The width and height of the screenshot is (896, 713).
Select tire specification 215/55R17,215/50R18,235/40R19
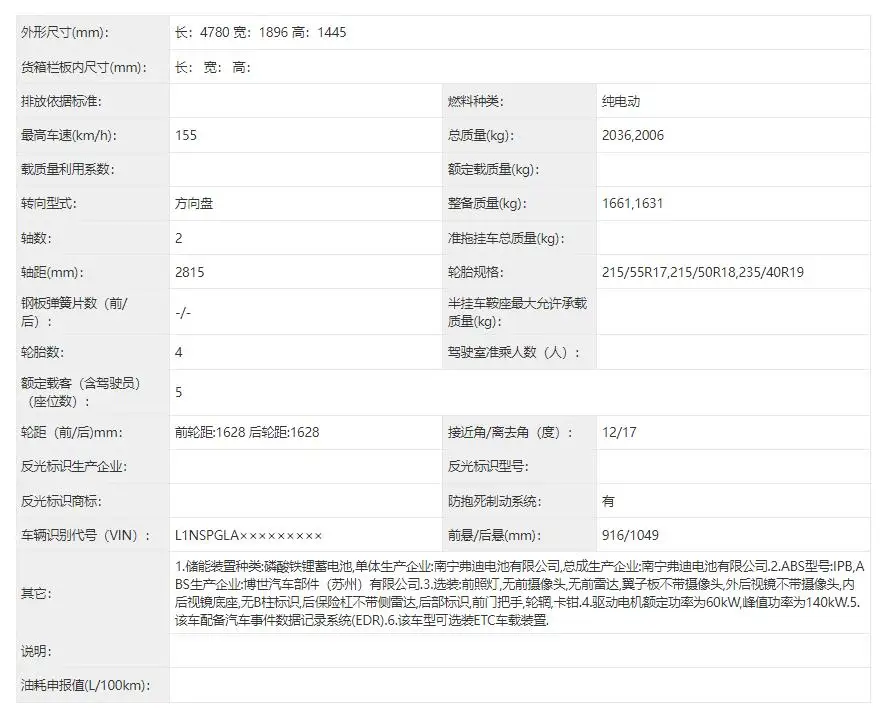703,272
